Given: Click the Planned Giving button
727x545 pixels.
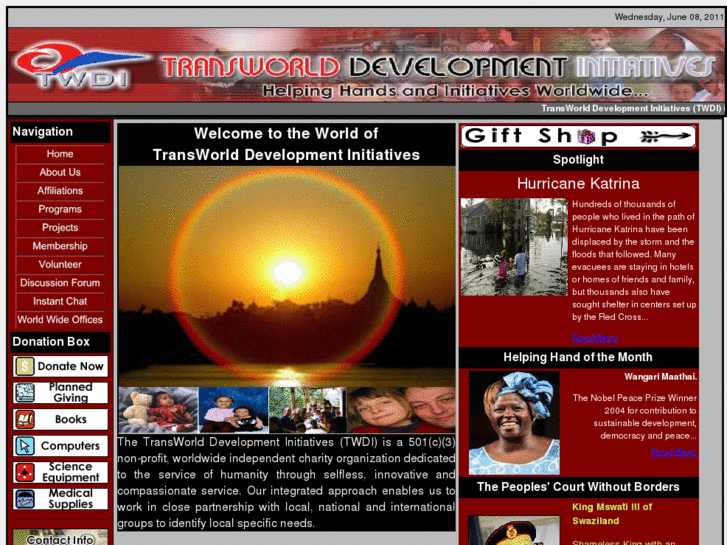Looking at the screenshot, I should (x=60, y=392).
